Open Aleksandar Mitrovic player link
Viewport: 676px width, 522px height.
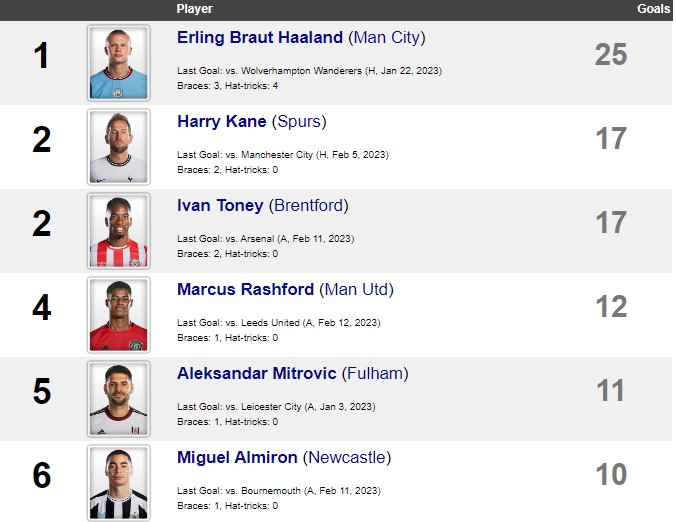point(257,374)
